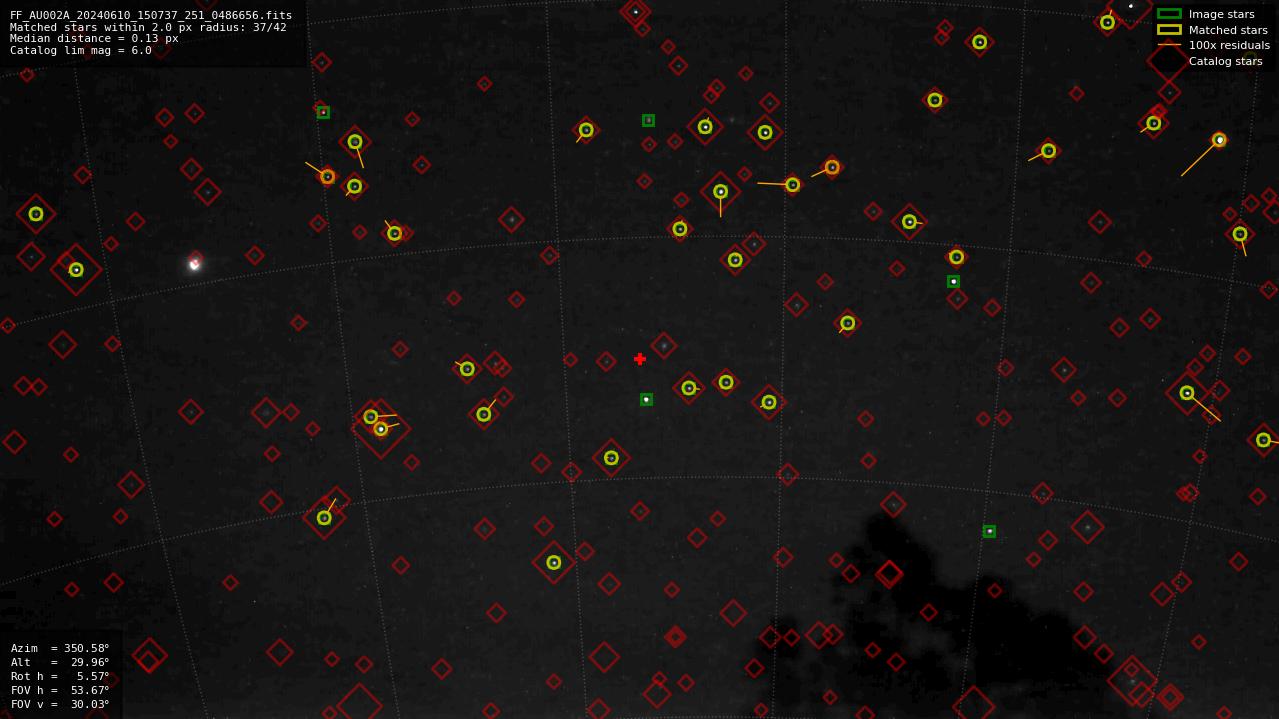Click the green image-star box nearest the center cross
This screenshot has height=719, width=1279.
pyautogui.click(x=646, y=399)
